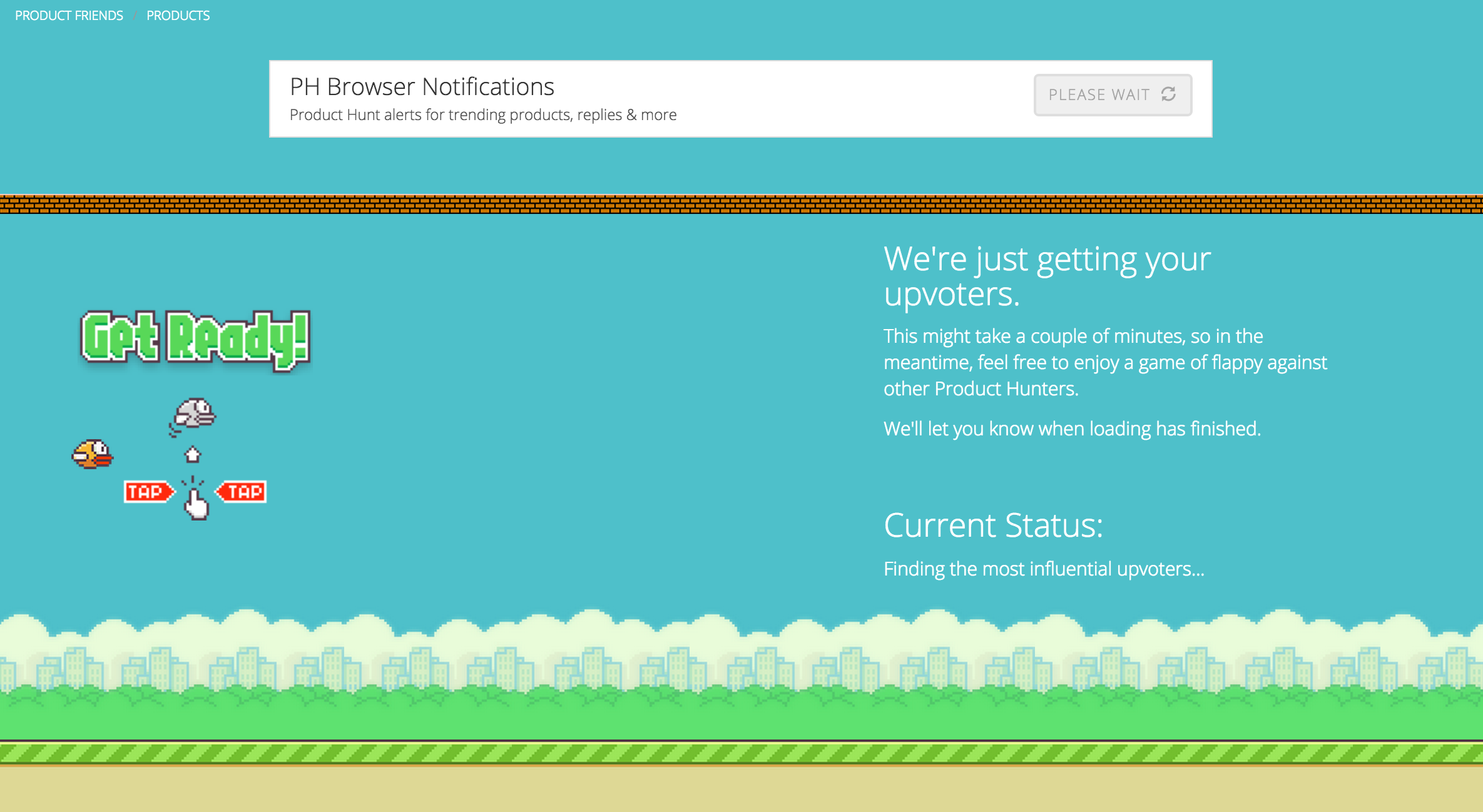The height and width of the screenshot is (812, 1483).
Task: Click the left red TAP label
Action: pyautogui.click(x=149, y=492)
